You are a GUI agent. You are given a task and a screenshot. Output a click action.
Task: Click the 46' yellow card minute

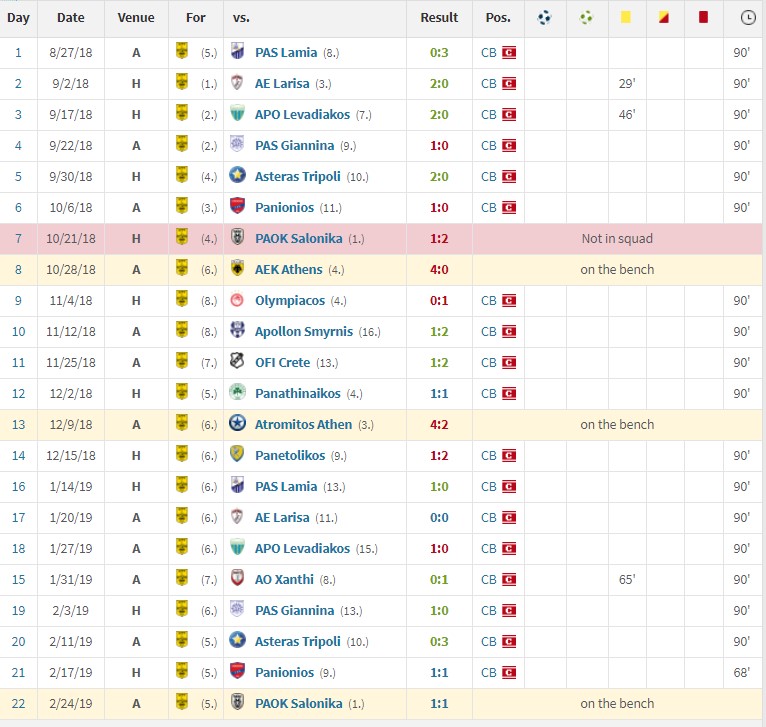627,114
